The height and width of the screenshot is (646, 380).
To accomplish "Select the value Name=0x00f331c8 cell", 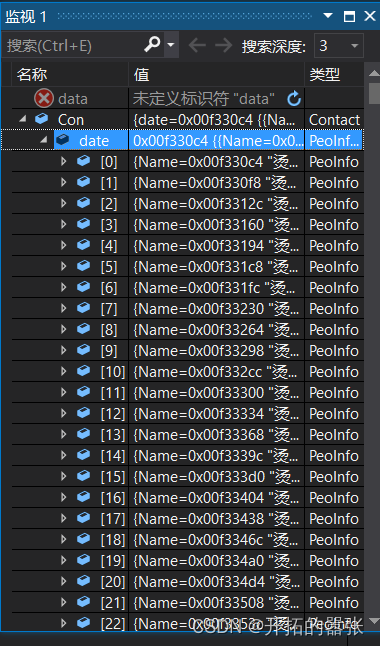I will [x=217, y=267].
